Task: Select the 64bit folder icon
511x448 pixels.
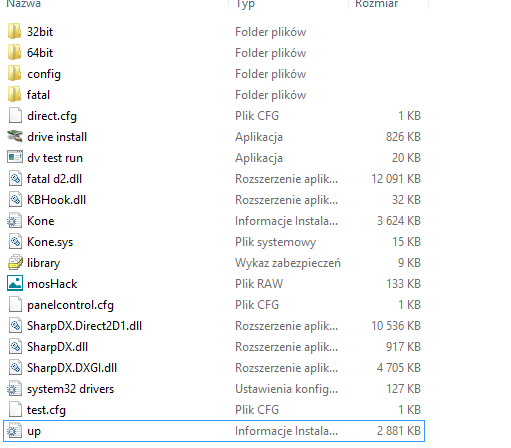Action: pyautogui.click(x=15, y=53)
